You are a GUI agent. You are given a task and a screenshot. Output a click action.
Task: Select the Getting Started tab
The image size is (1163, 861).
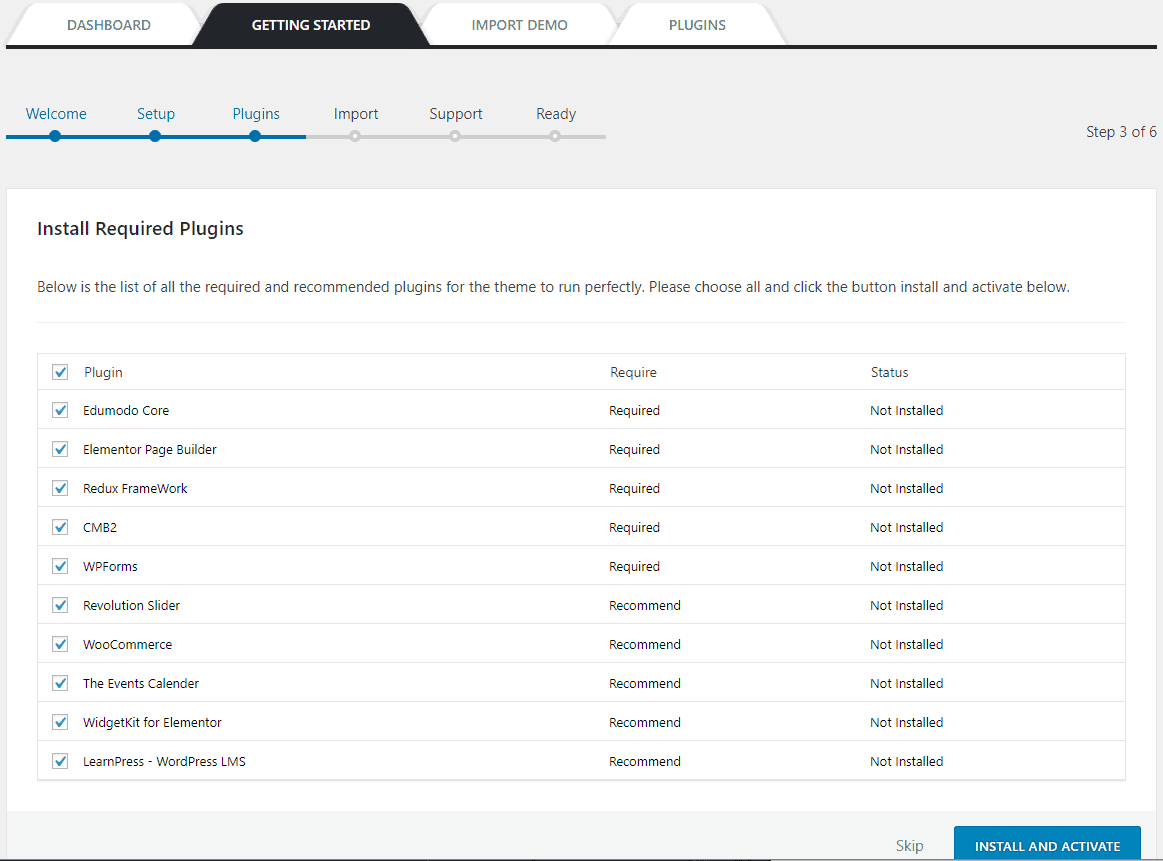tap(310, 25)
